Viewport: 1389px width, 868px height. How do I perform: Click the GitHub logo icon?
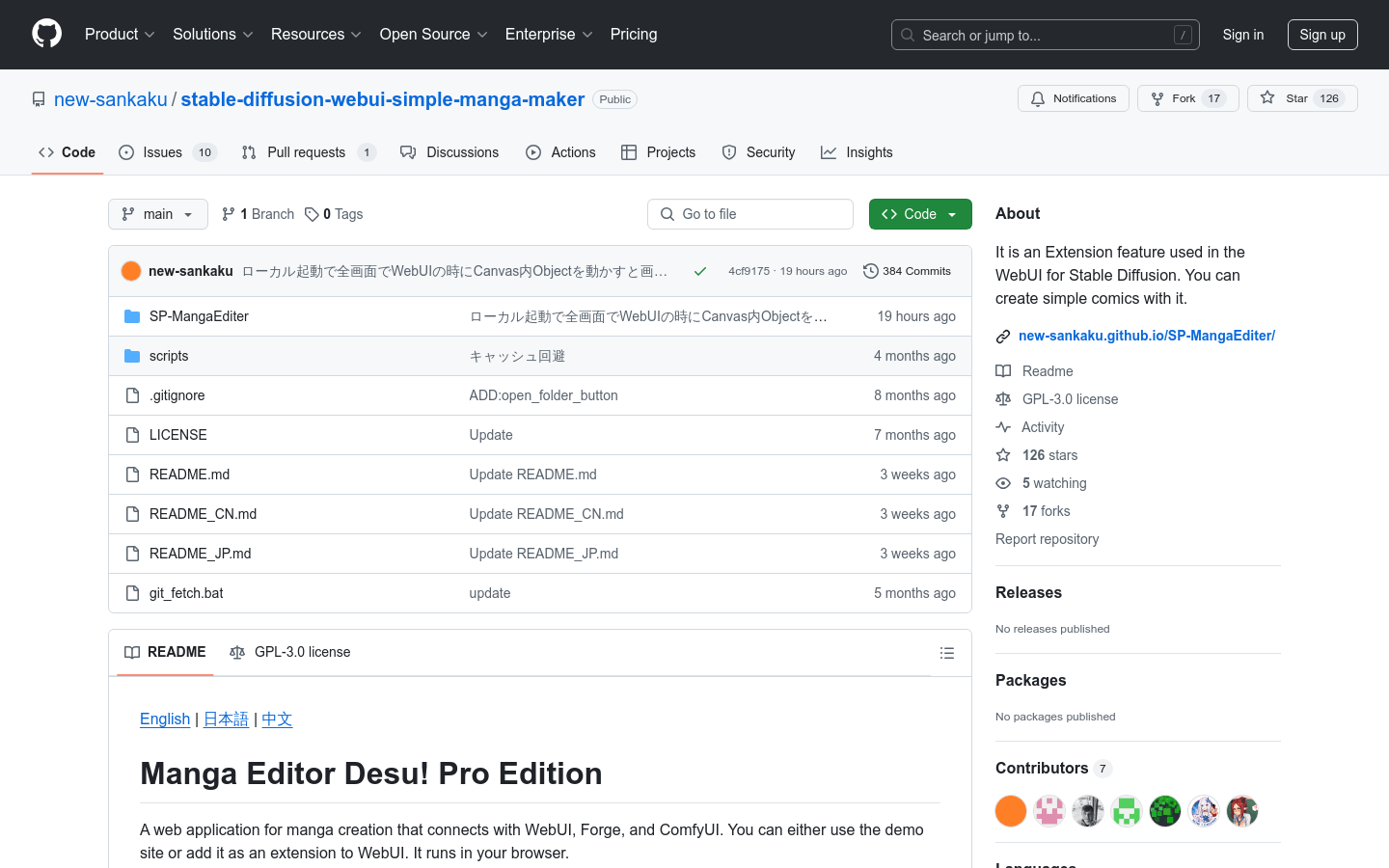tap(47, 34)
